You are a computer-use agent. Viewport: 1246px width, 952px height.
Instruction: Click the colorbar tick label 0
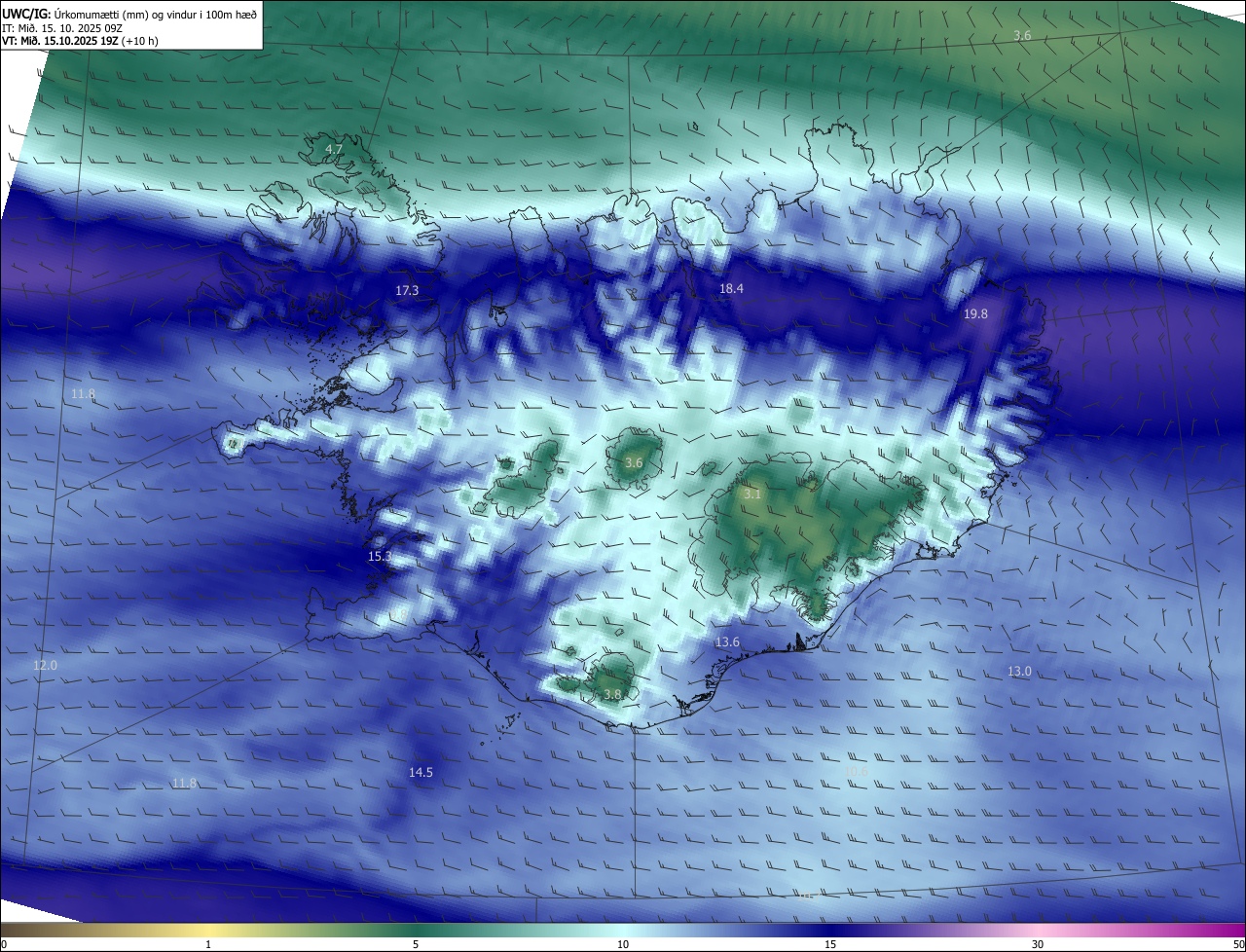(4, 944)
